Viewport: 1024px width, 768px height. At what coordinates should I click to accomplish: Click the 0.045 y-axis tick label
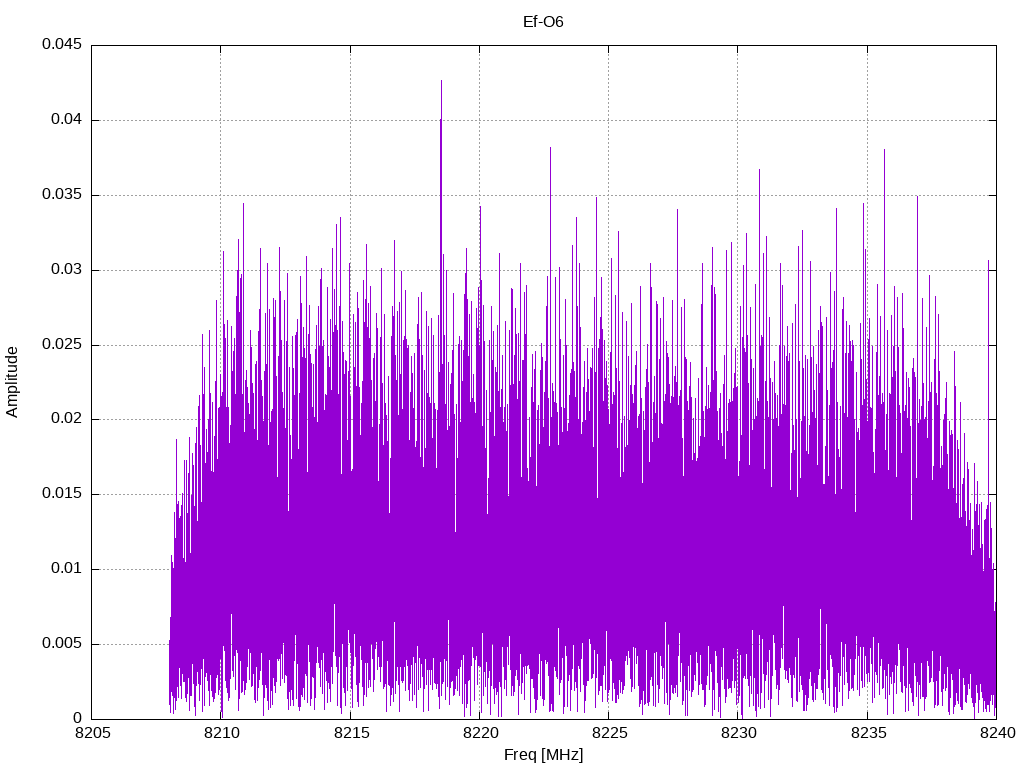(62, 44)
